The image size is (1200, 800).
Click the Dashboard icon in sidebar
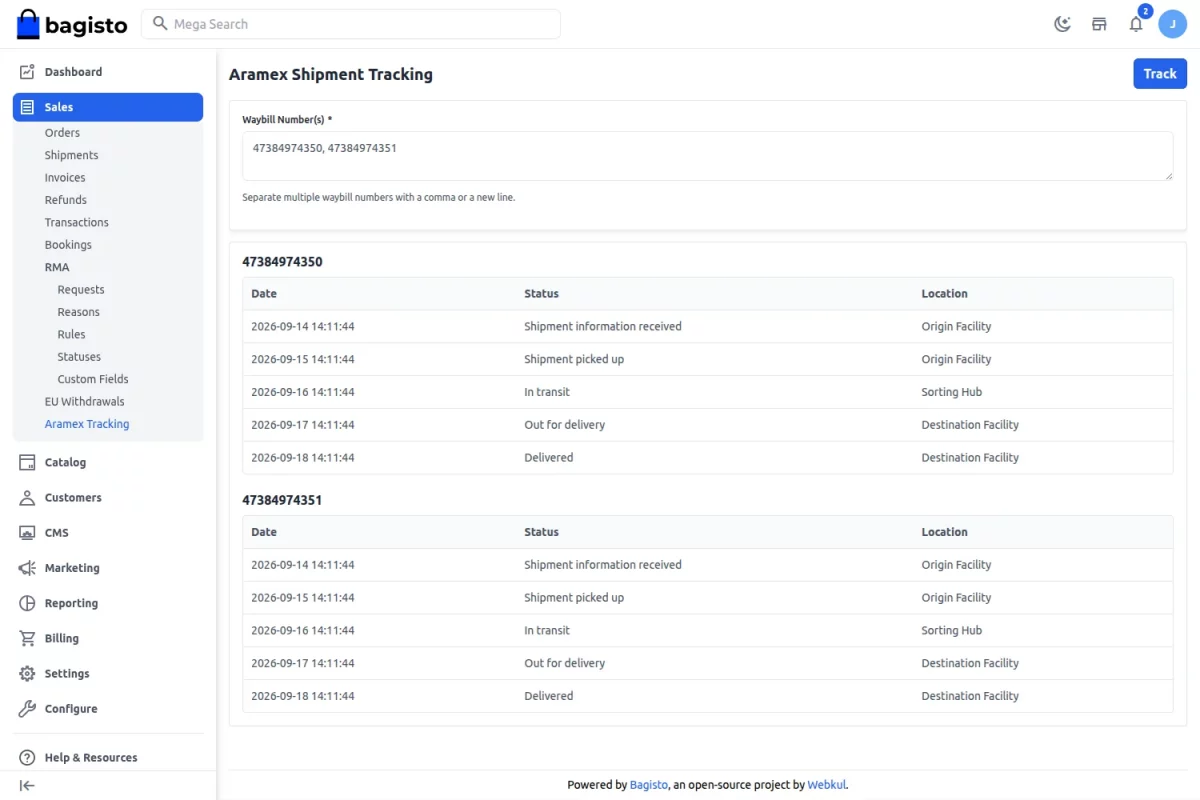click(x=27, y=72)
